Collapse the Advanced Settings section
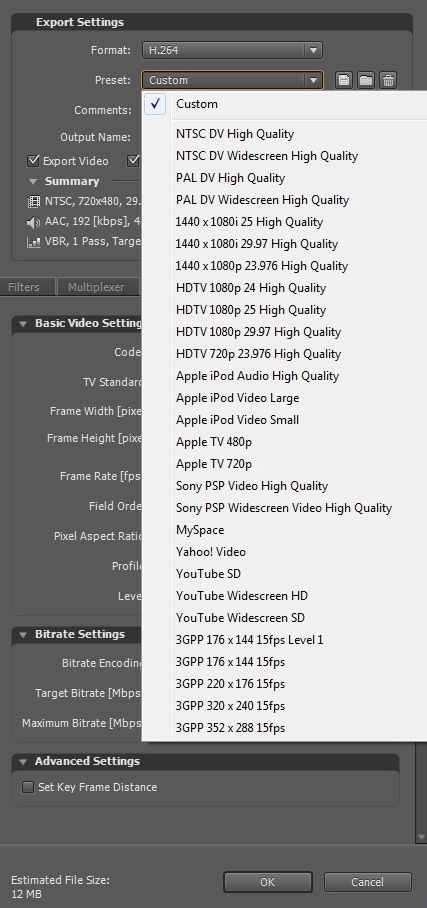Screen dimensions: 427x908 [x=23, y=761]
